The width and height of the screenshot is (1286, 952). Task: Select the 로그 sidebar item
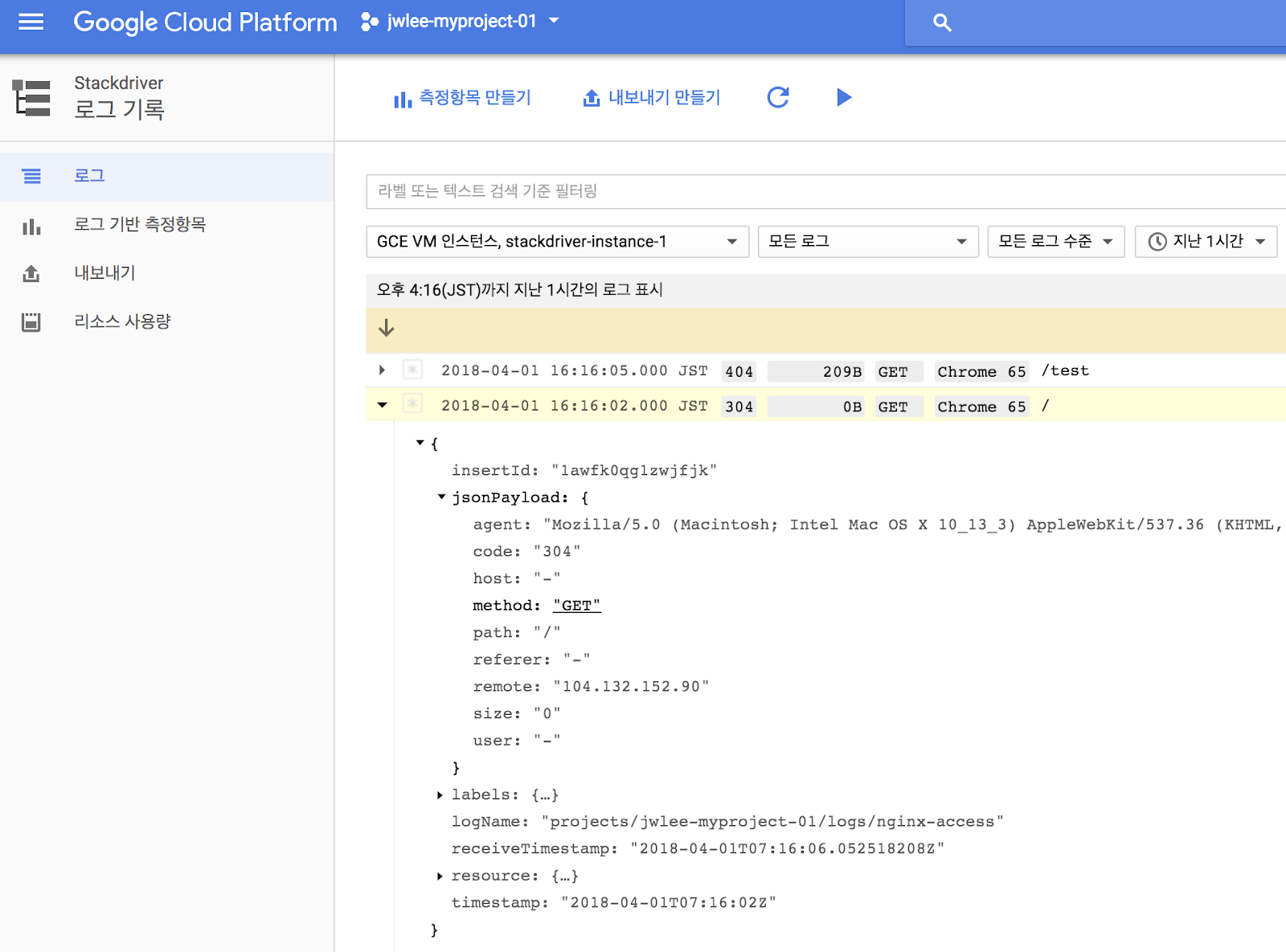(90, 175)
